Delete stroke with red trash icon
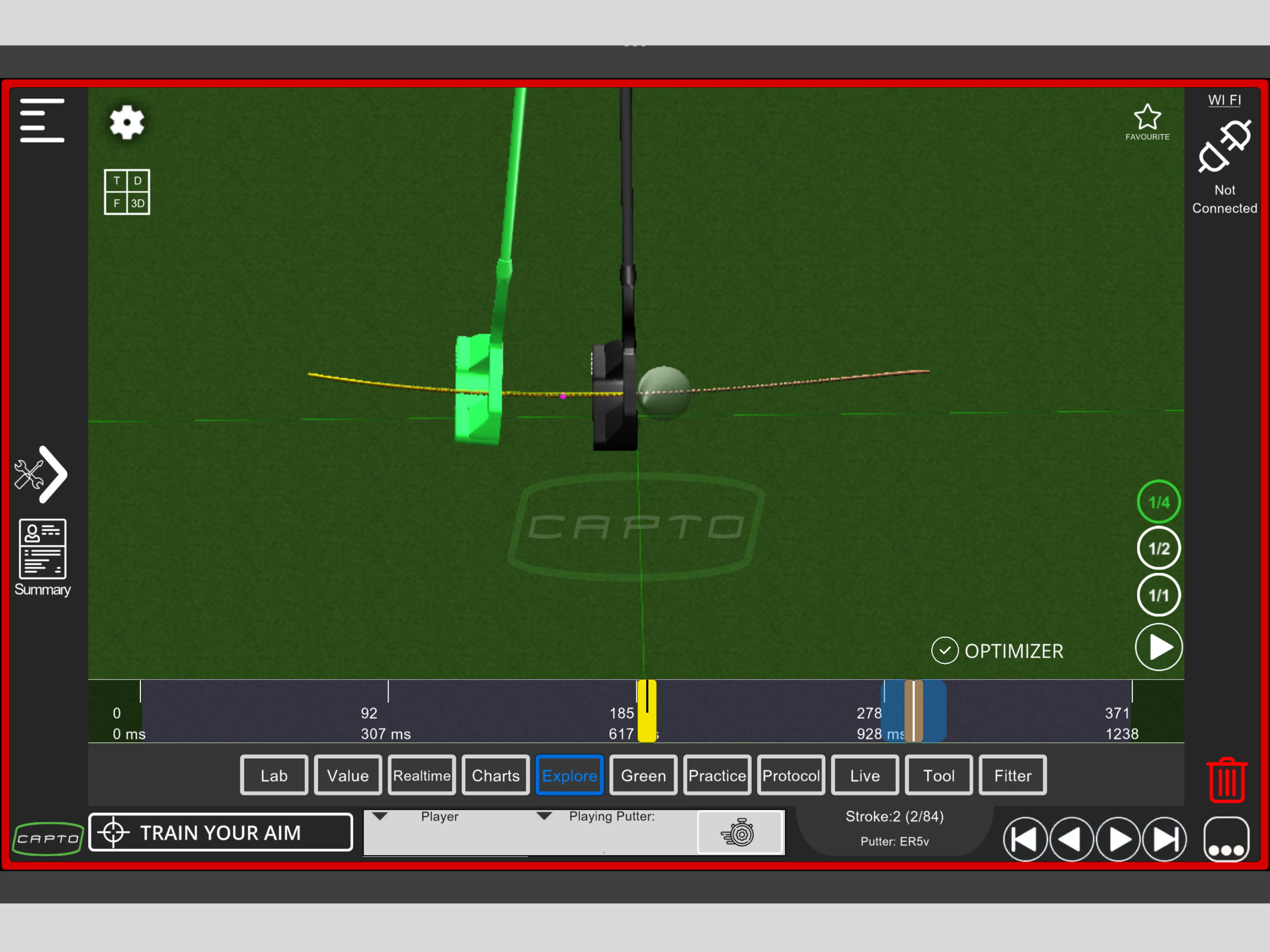Viewport: 1270px width, 952px height. tap(1227, 779)
